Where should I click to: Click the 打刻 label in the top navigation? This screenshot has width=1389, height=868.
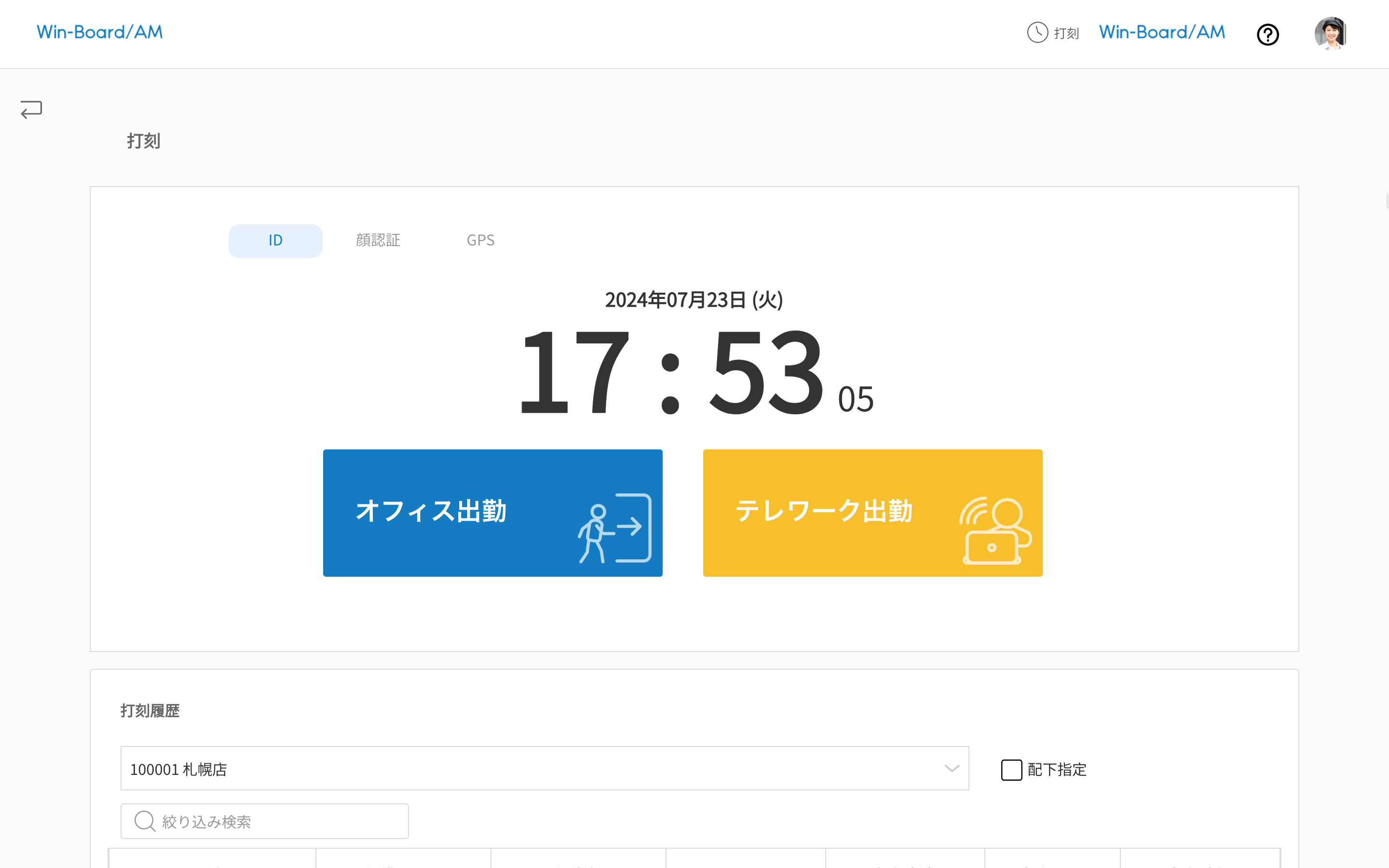coord(1066,33)
